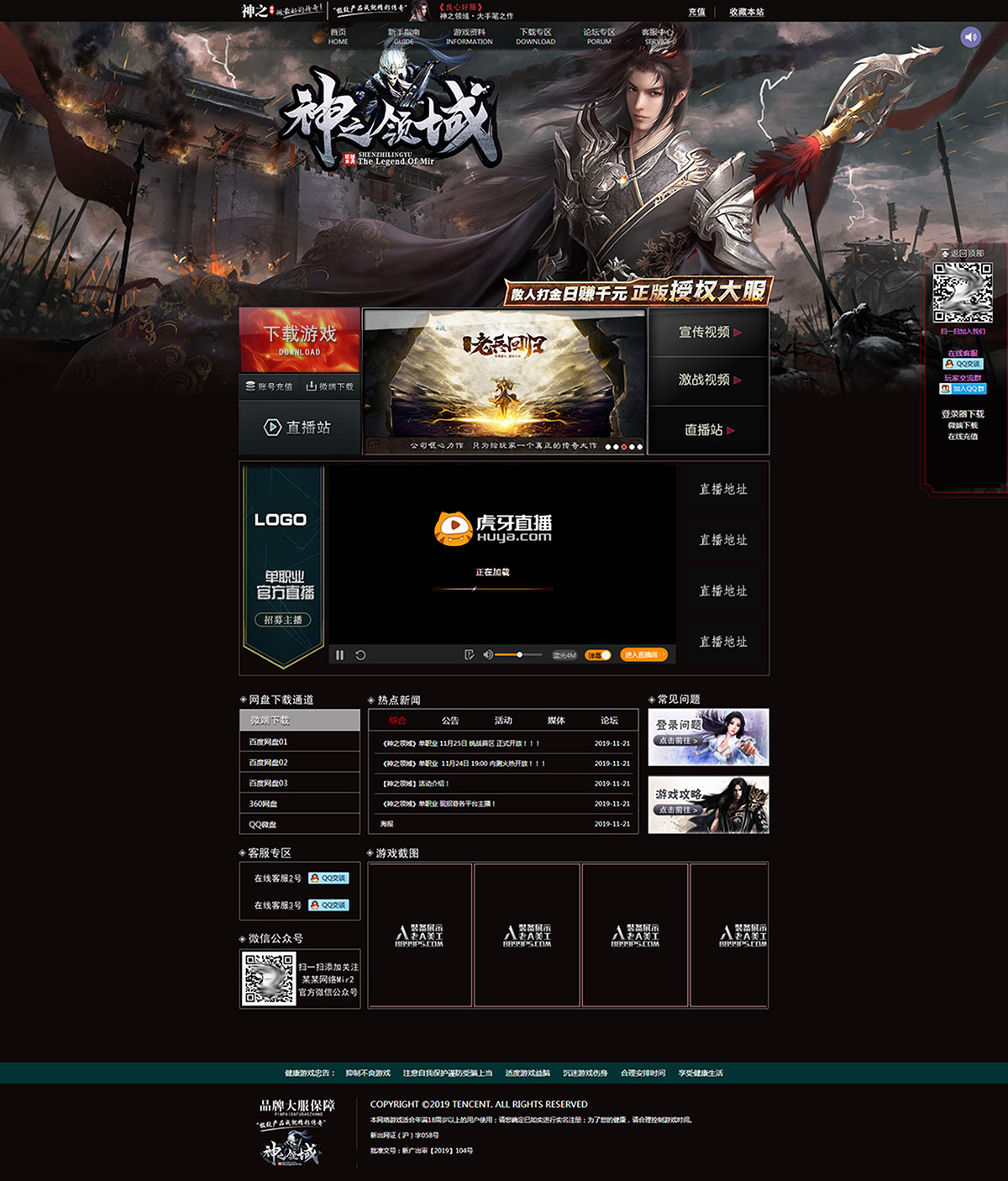Click 微端下载 with the download icon
1008x1181 pixels.
tap(330, 386)
